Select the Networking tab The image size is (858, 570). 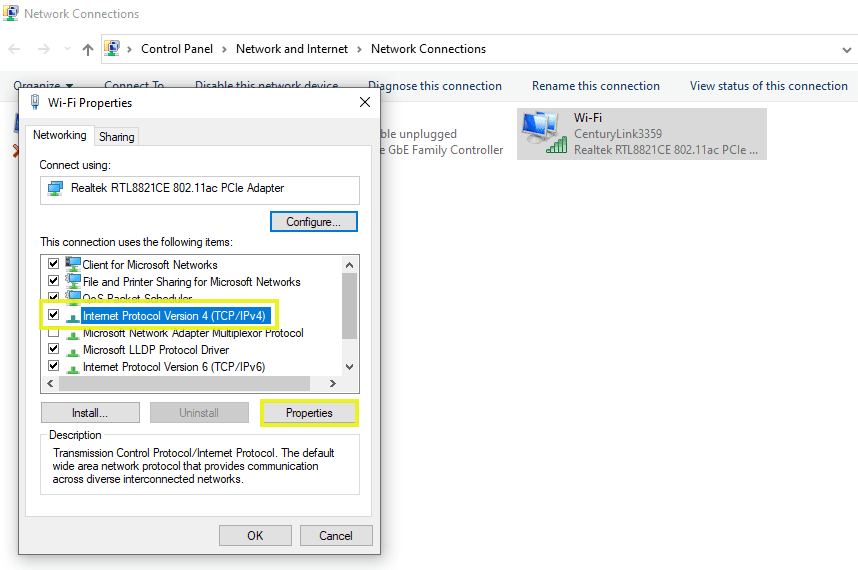pos(60,135)
